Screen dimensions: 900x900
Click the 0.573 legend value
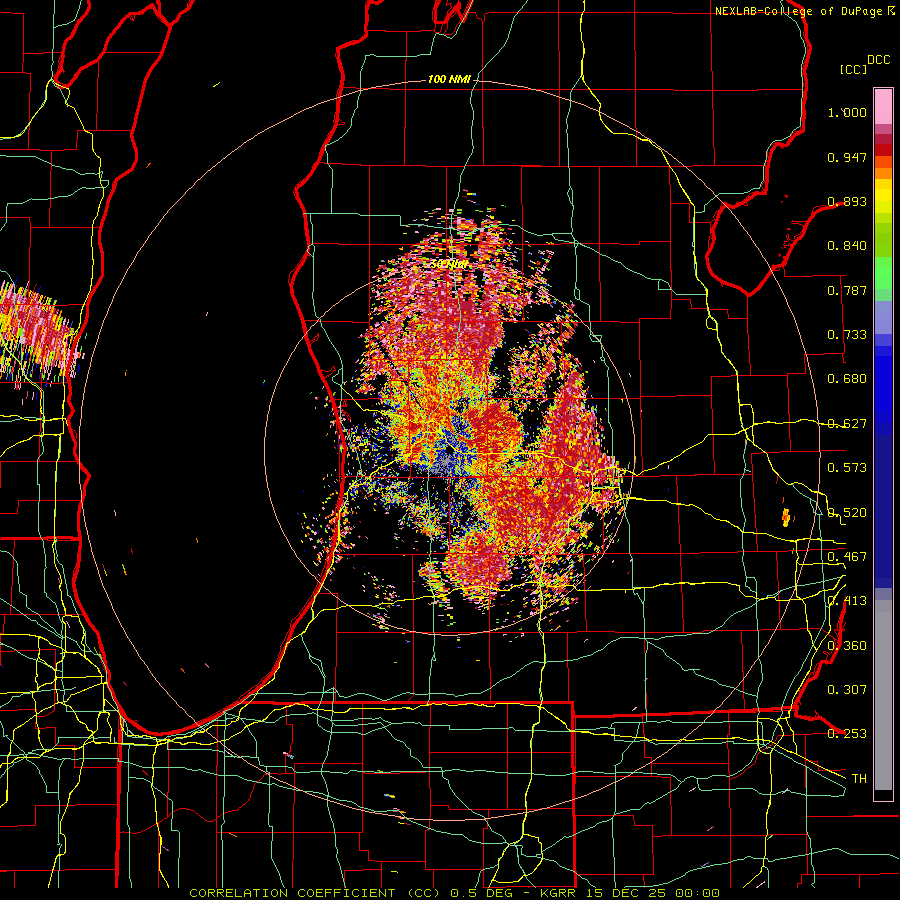point(847,468)
